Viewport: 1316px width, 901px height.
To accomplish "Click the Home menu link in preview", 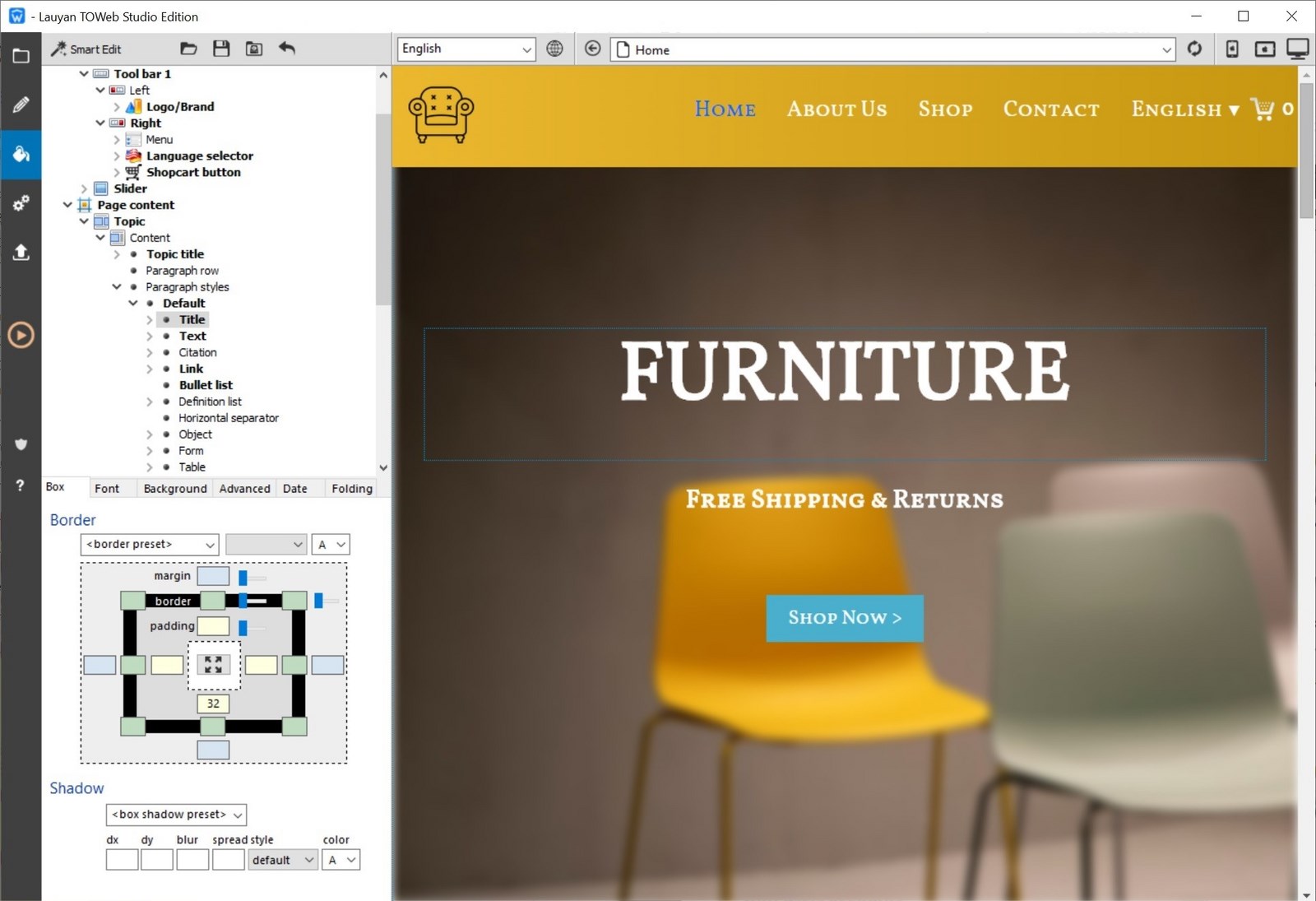I will pyautogui.click(x=725, y=109).
